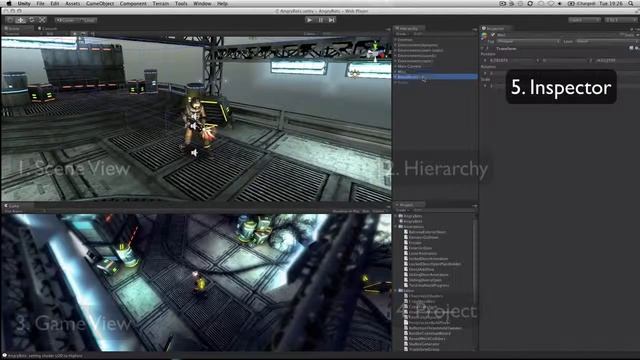Open the Tools menu

pyautogui.click(x=181, y=3)
